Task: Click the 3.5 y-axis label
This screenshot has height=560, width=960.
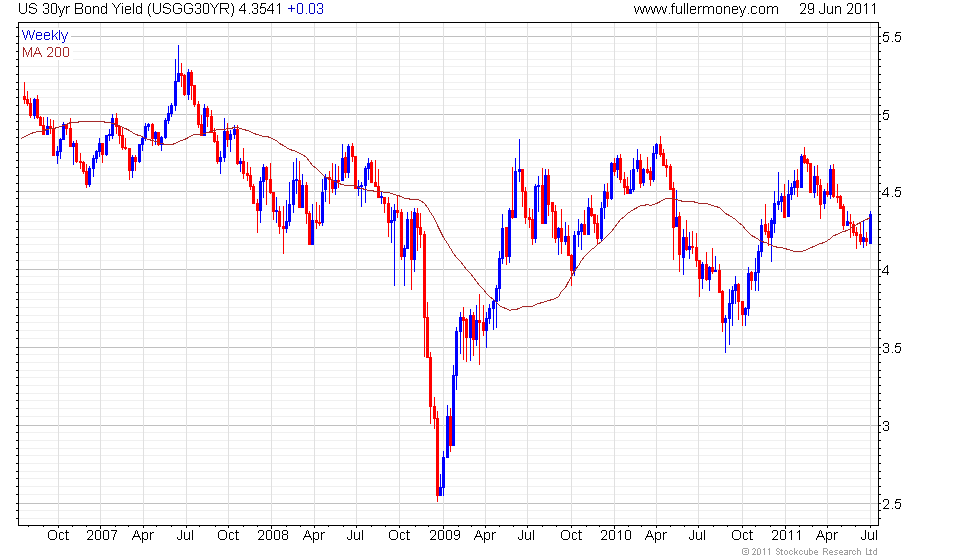Action: 891,348
